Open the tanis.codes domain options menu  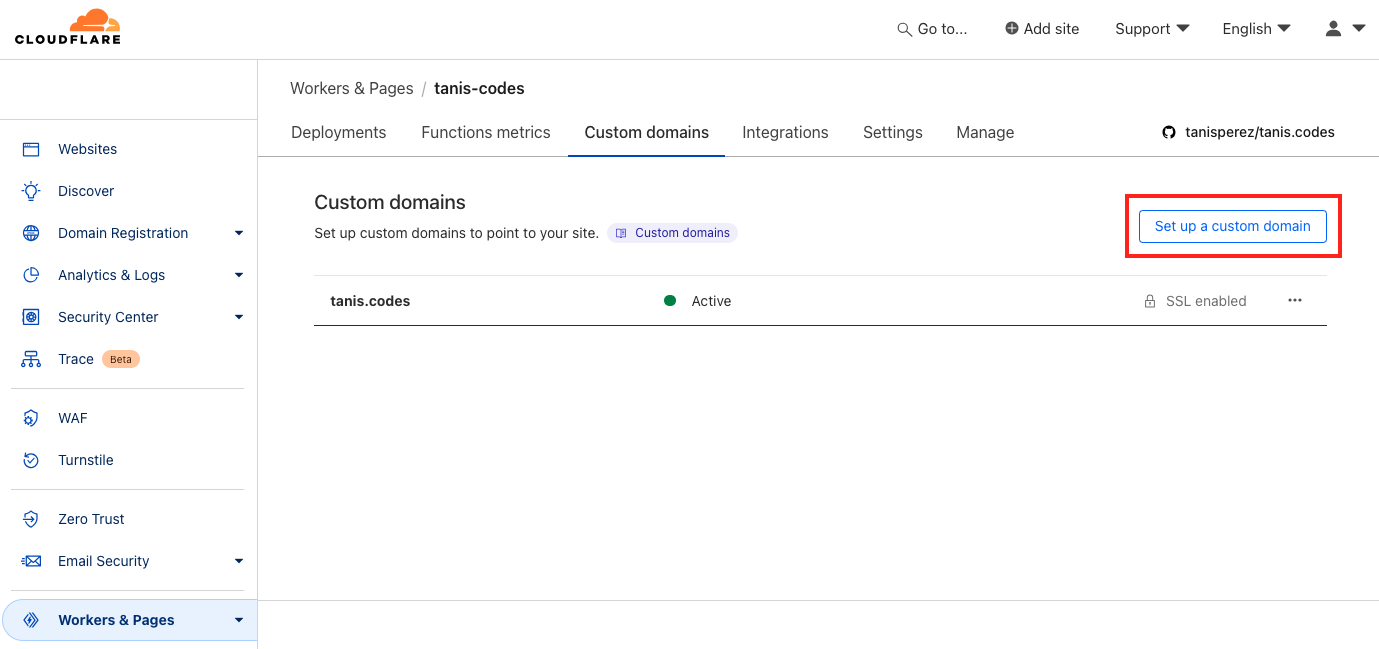pos(1295,300)
